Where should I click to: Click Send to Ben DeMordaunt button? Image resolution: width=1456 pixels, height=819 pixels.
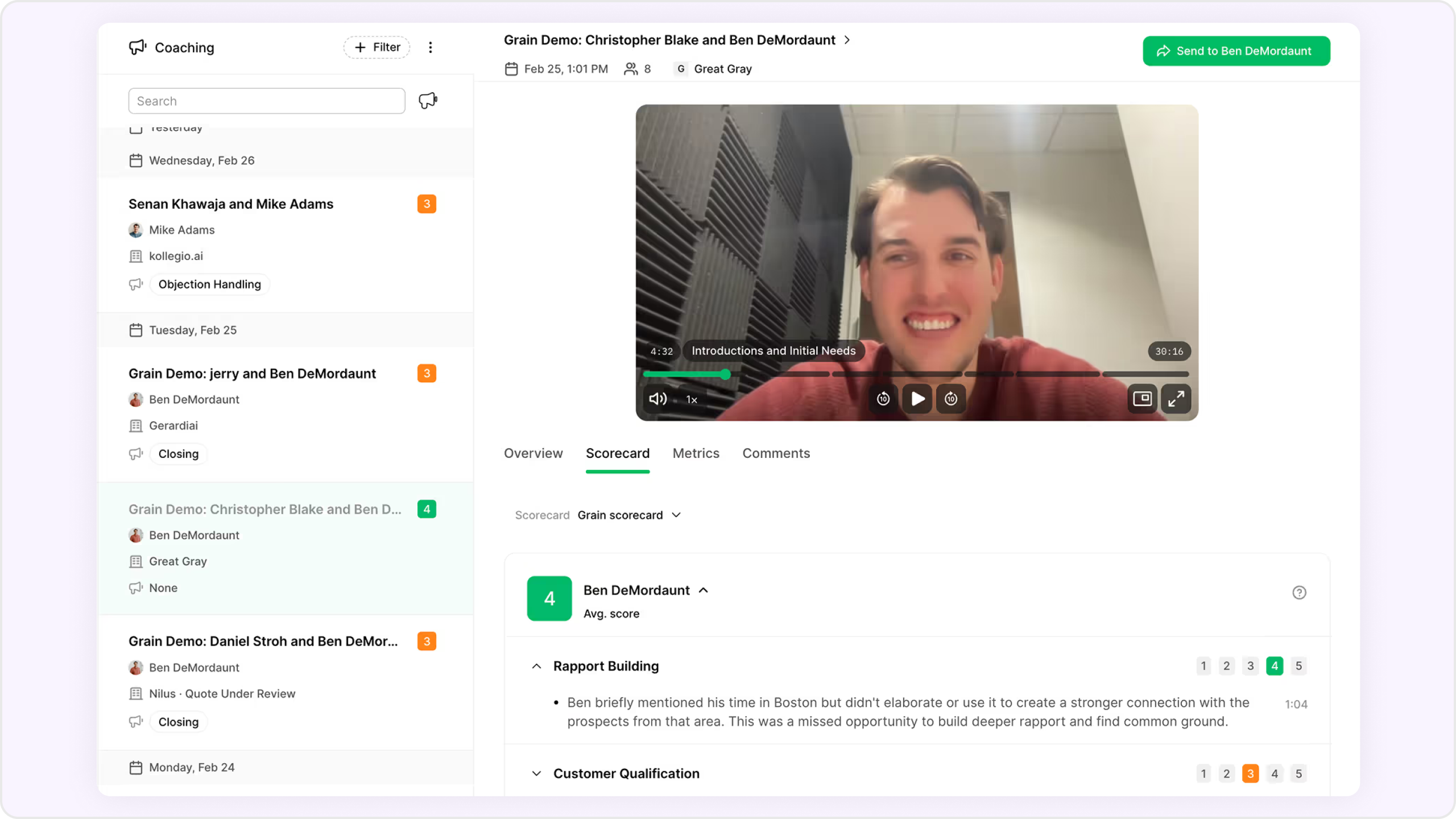[1236, 51]
